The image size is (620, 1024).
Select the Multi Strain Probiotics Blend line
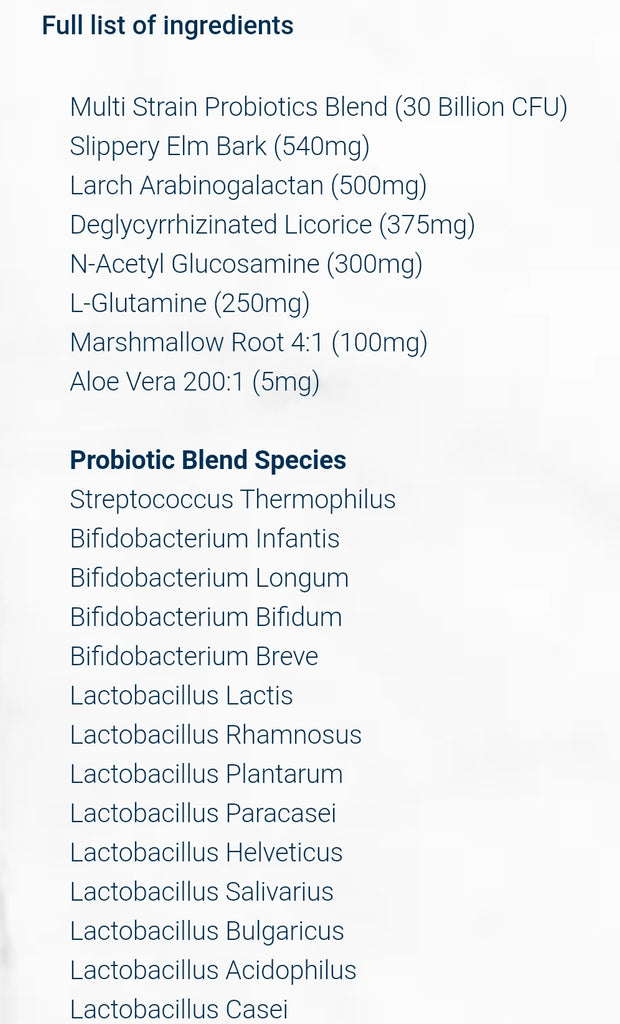click(319, 107)
